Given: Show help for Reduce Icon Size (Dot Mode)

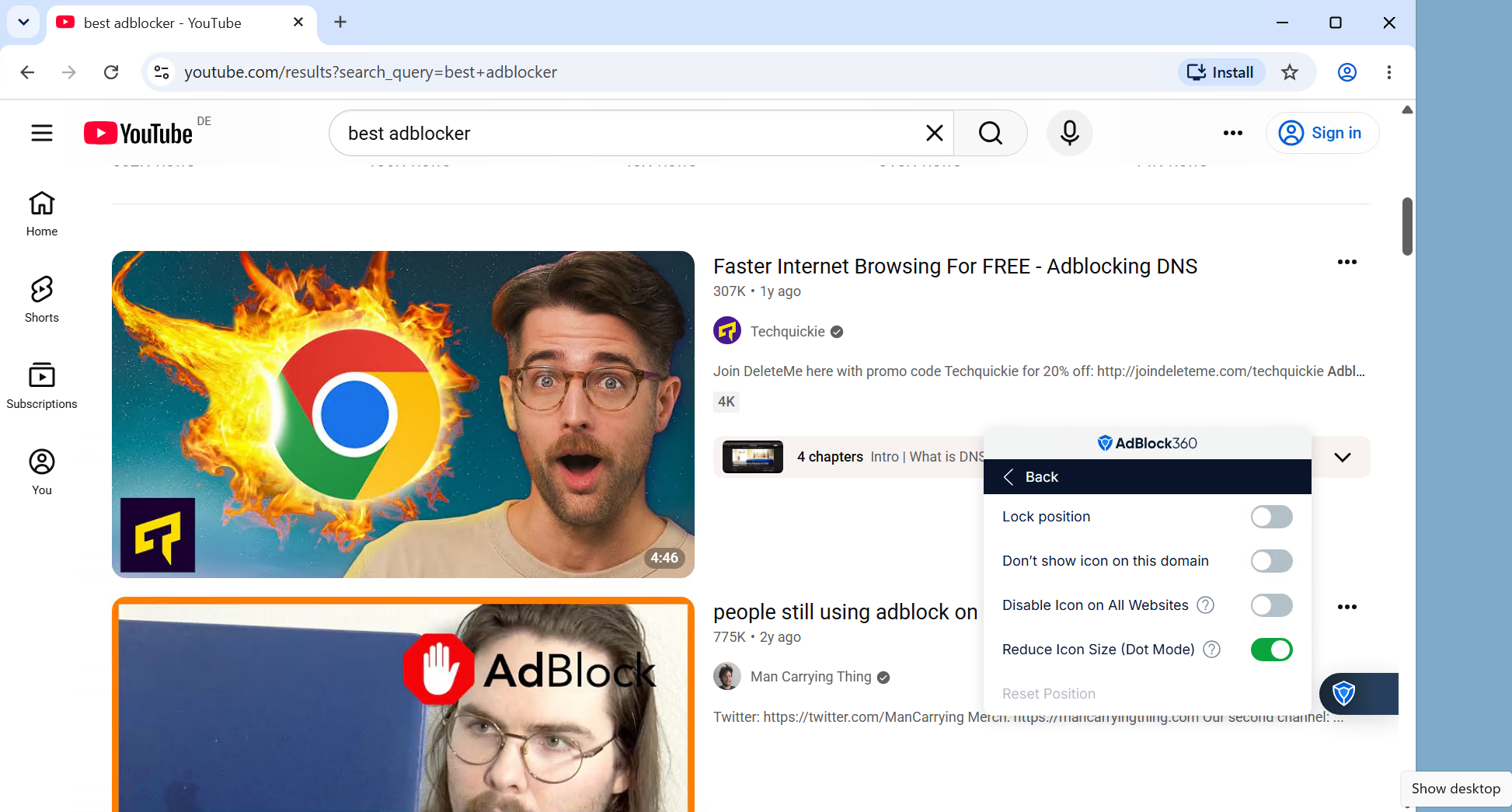Looking at the screenshot, I should tap(1211, 649).
